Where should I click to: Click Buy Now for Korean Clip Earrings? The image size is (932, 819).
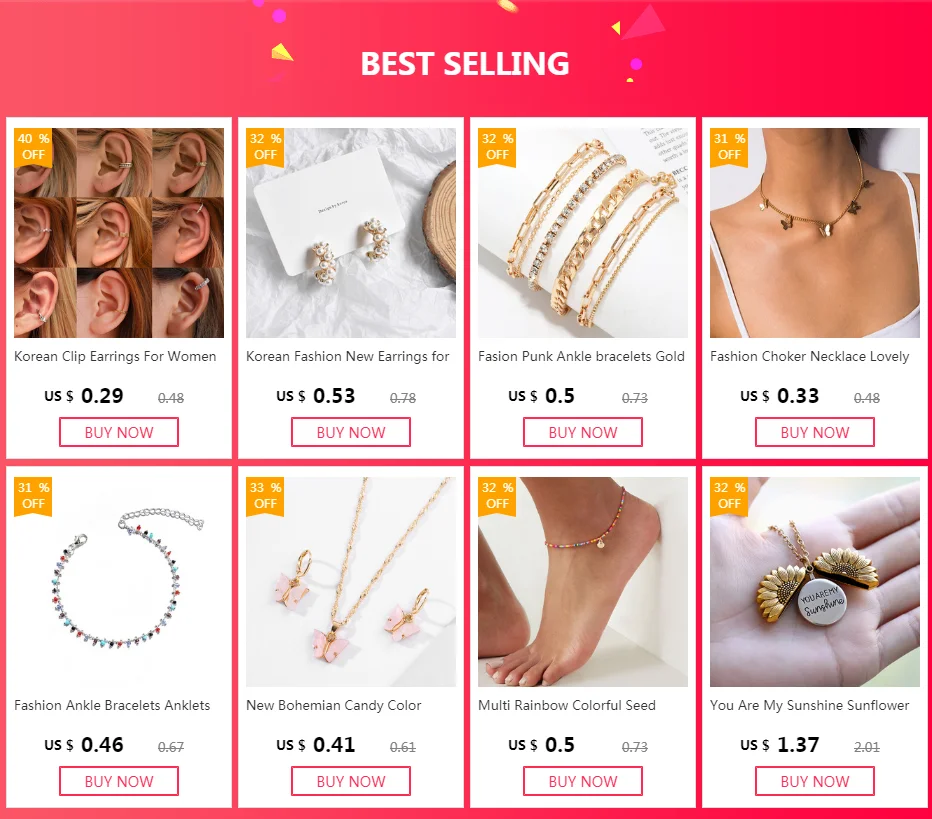[x=119, y=432]
